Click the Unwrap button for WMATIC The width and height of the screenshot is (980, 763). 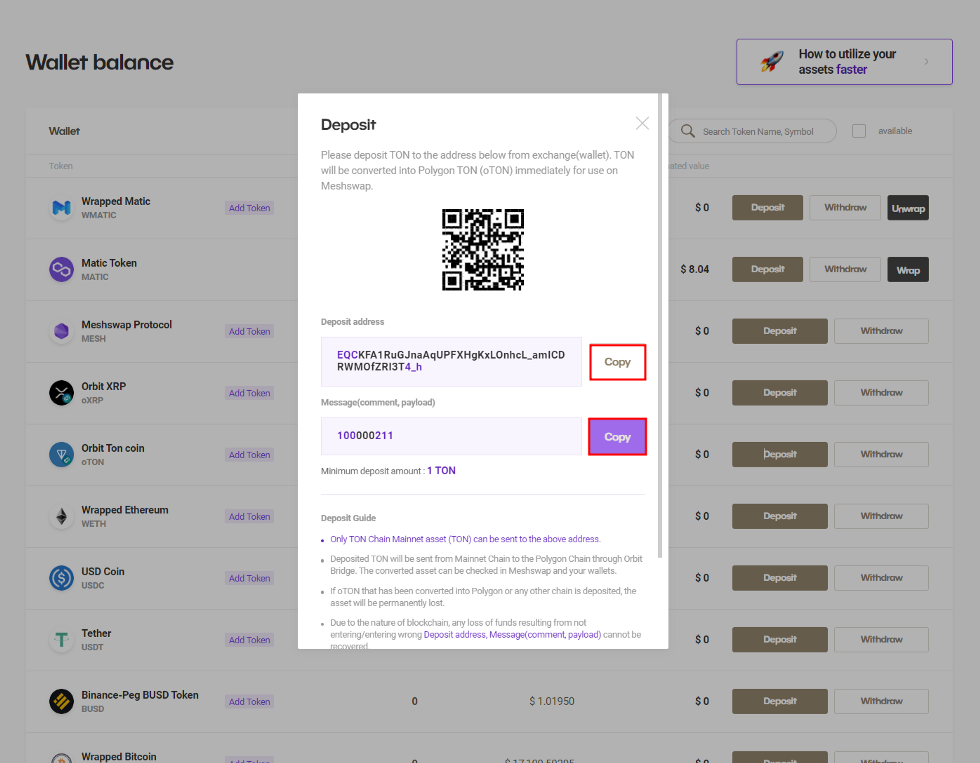tap(908, 208)
